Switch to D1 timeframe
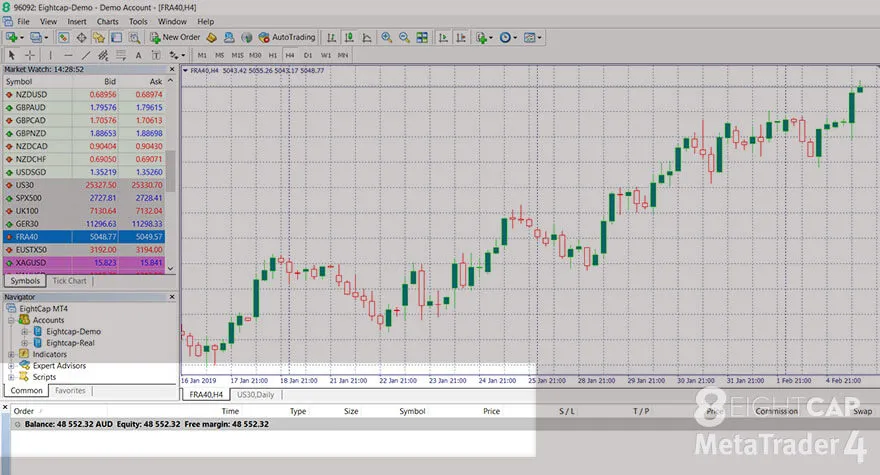Viewport: 880px width, 475px height. click(x=308, y=55)
